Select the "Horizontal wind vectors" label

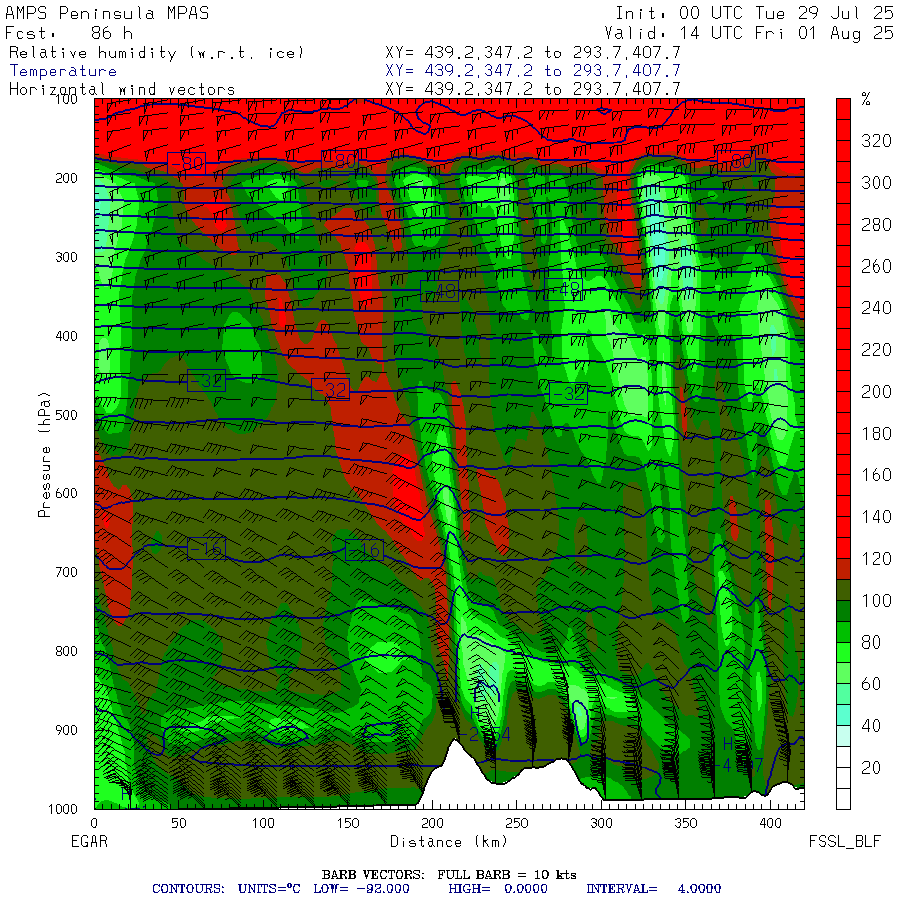coord(122,90)
